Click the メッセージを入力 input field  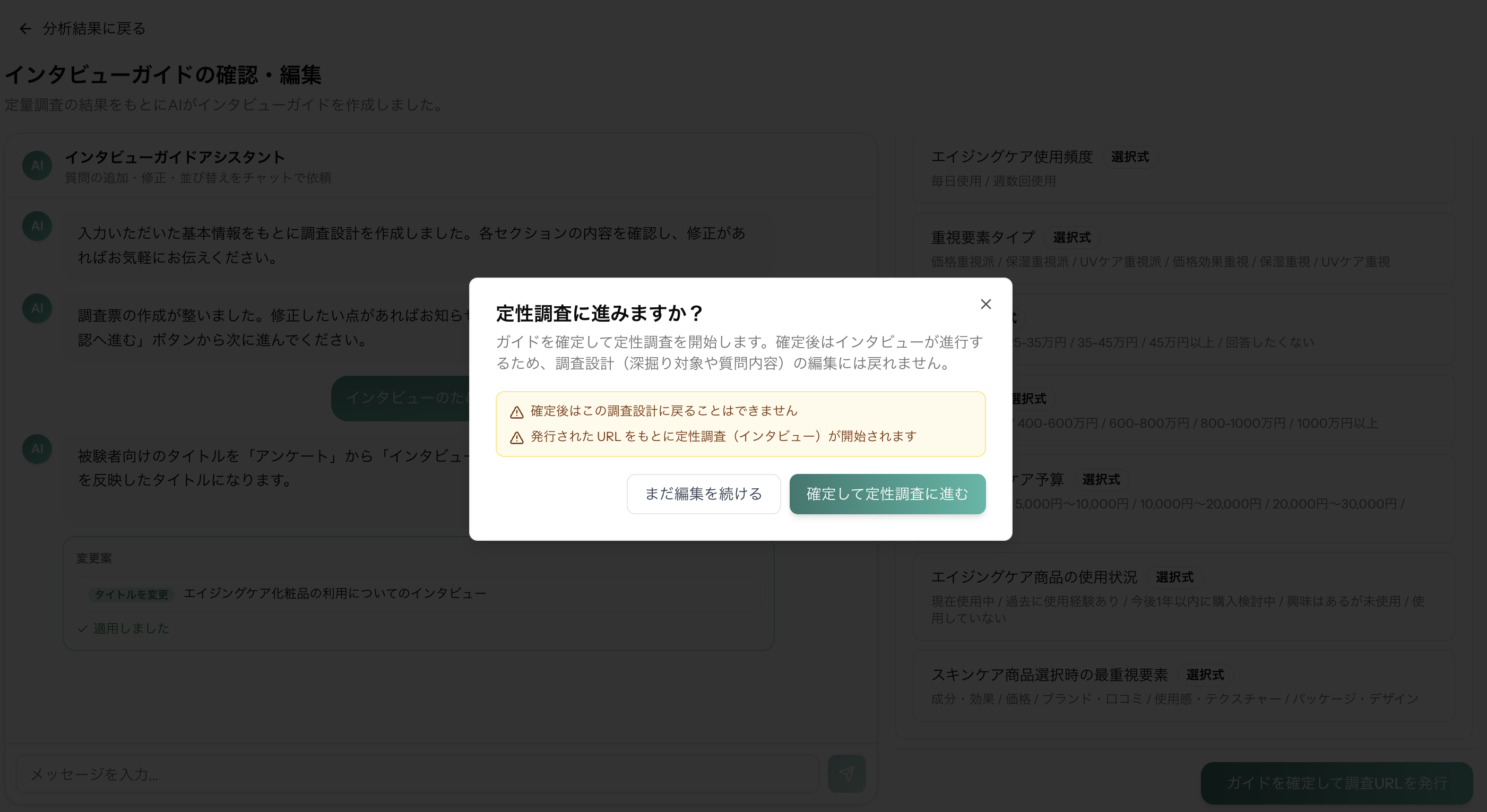[417, 774]
